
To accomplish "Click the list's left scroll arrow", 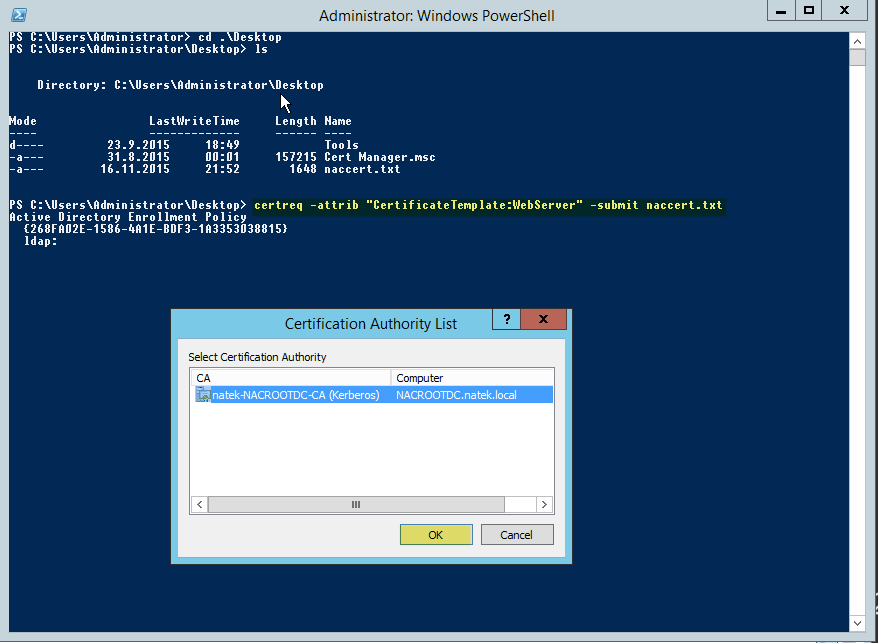I will point(199,505).
